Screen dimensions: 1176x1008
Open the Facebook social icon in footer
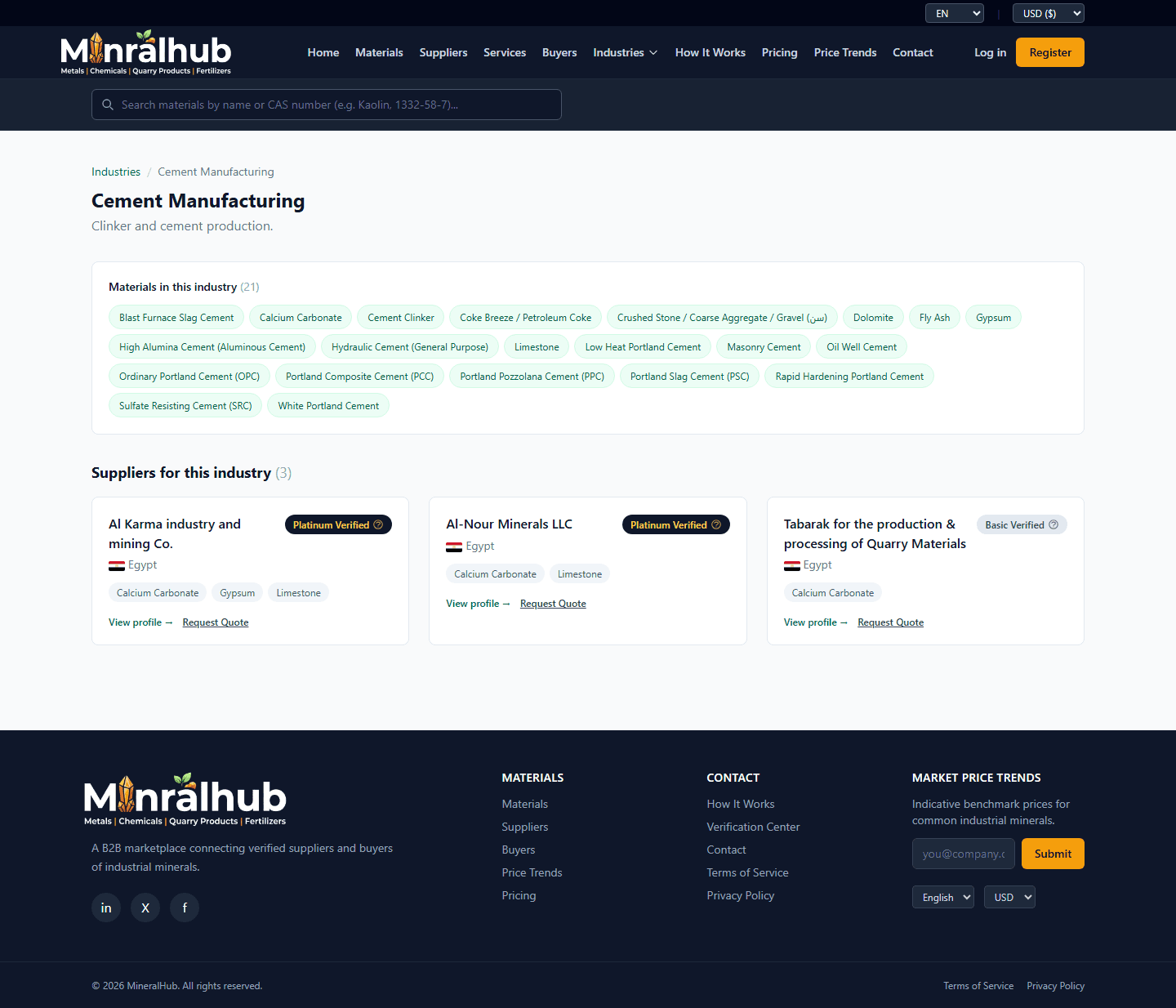click(185, 908)
